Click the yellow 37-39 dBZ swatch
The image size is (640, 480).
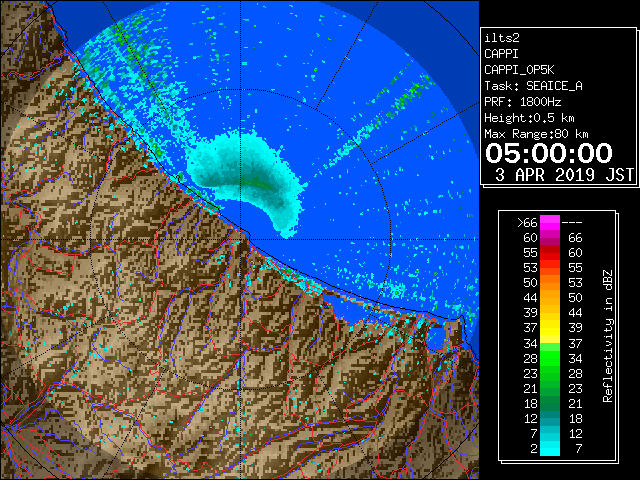pos(550,328)
